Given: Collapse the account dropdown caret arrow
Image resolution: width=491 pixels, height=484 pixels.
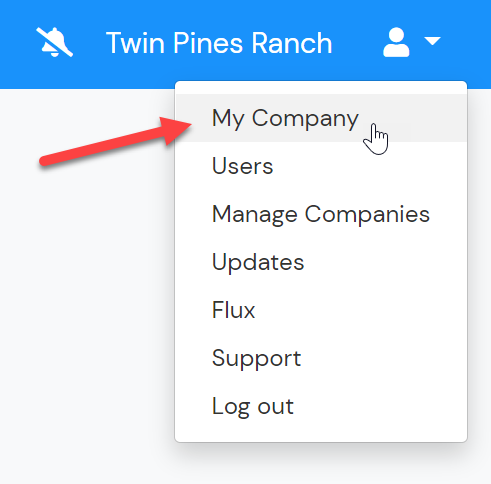Looking at the screenshot, I should pyautogui.click(x=432, y=41).
